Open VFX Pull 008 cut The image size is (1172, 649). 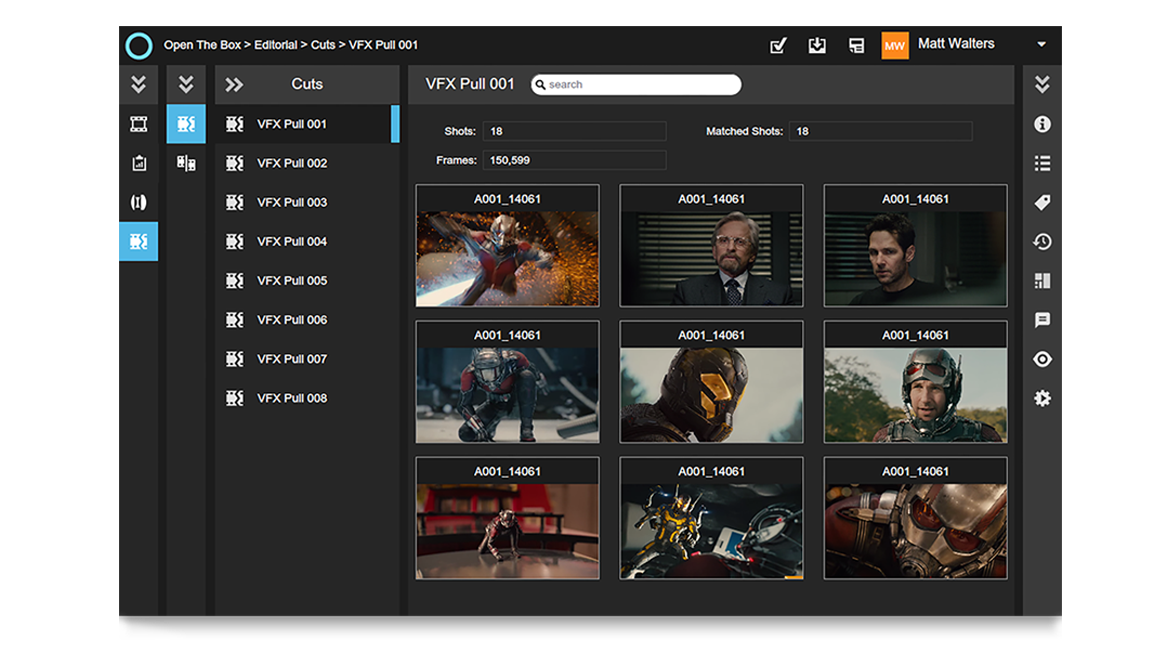307,398
